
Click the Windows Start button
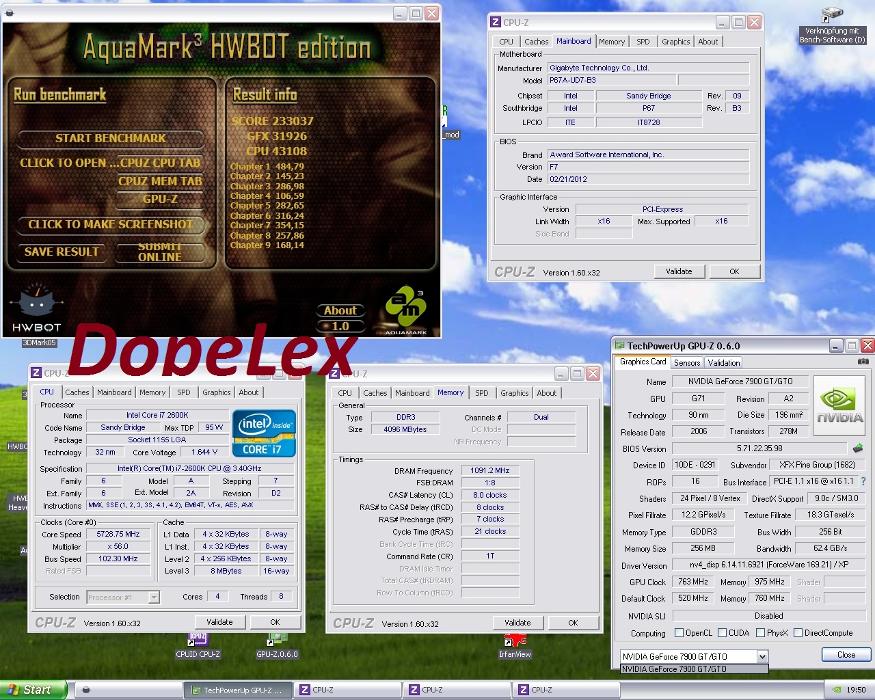pos(33,690)
